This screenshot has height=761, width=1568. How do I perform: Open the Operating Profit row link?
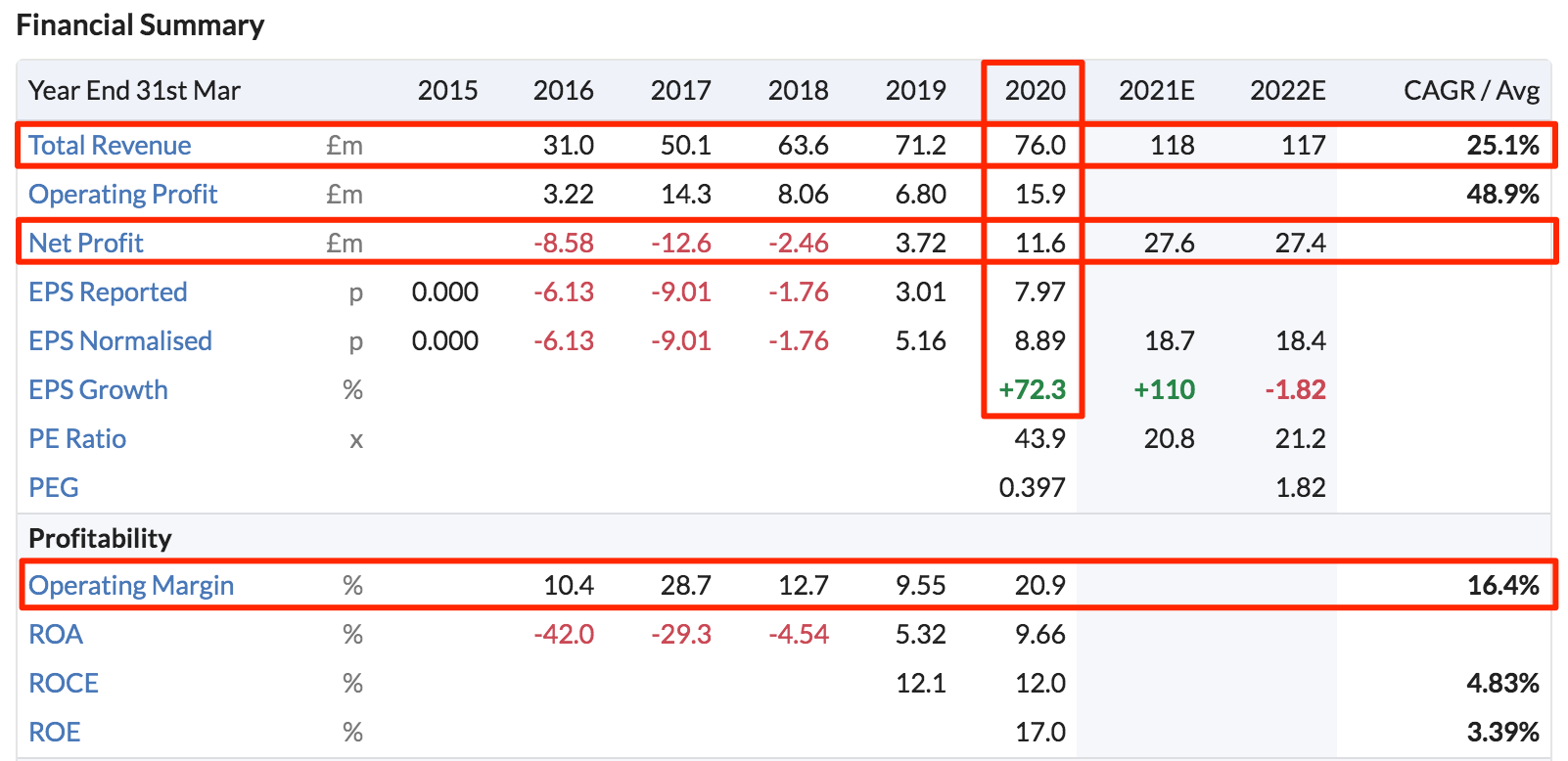(122, 194)
